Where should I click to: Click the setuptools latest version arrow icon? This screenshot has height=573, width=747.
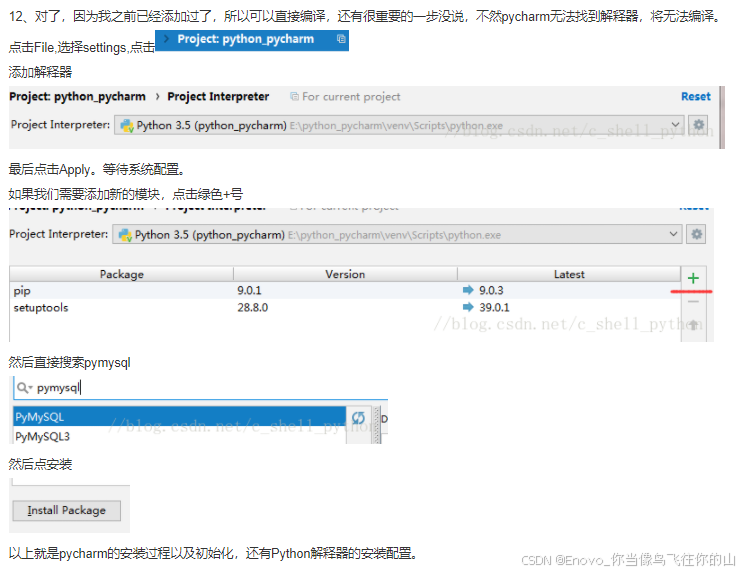pyautogui.click(x=468, y=307)
